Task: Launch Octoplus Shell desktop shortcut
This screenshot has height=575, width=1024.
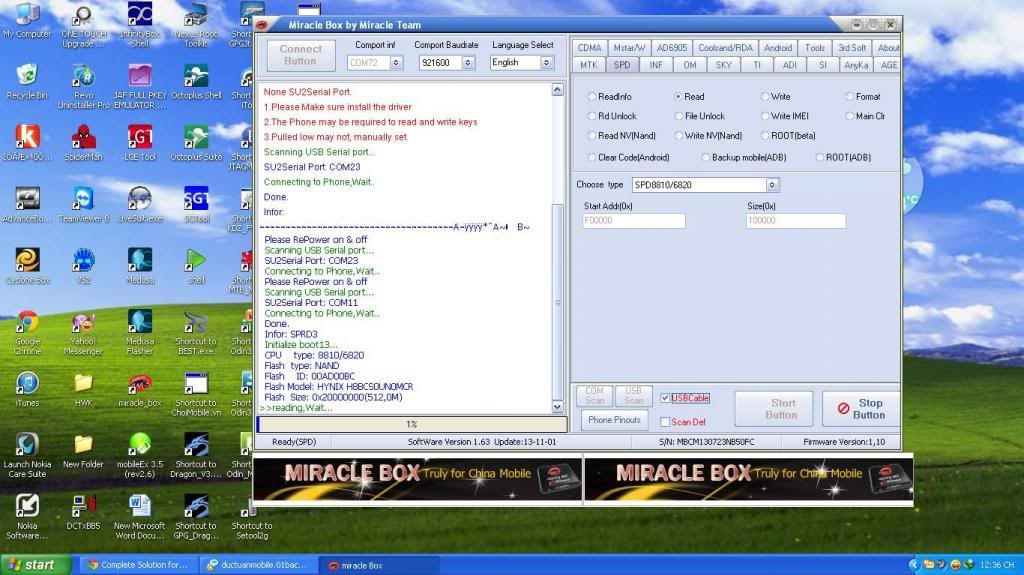Action: pos(196,82)
